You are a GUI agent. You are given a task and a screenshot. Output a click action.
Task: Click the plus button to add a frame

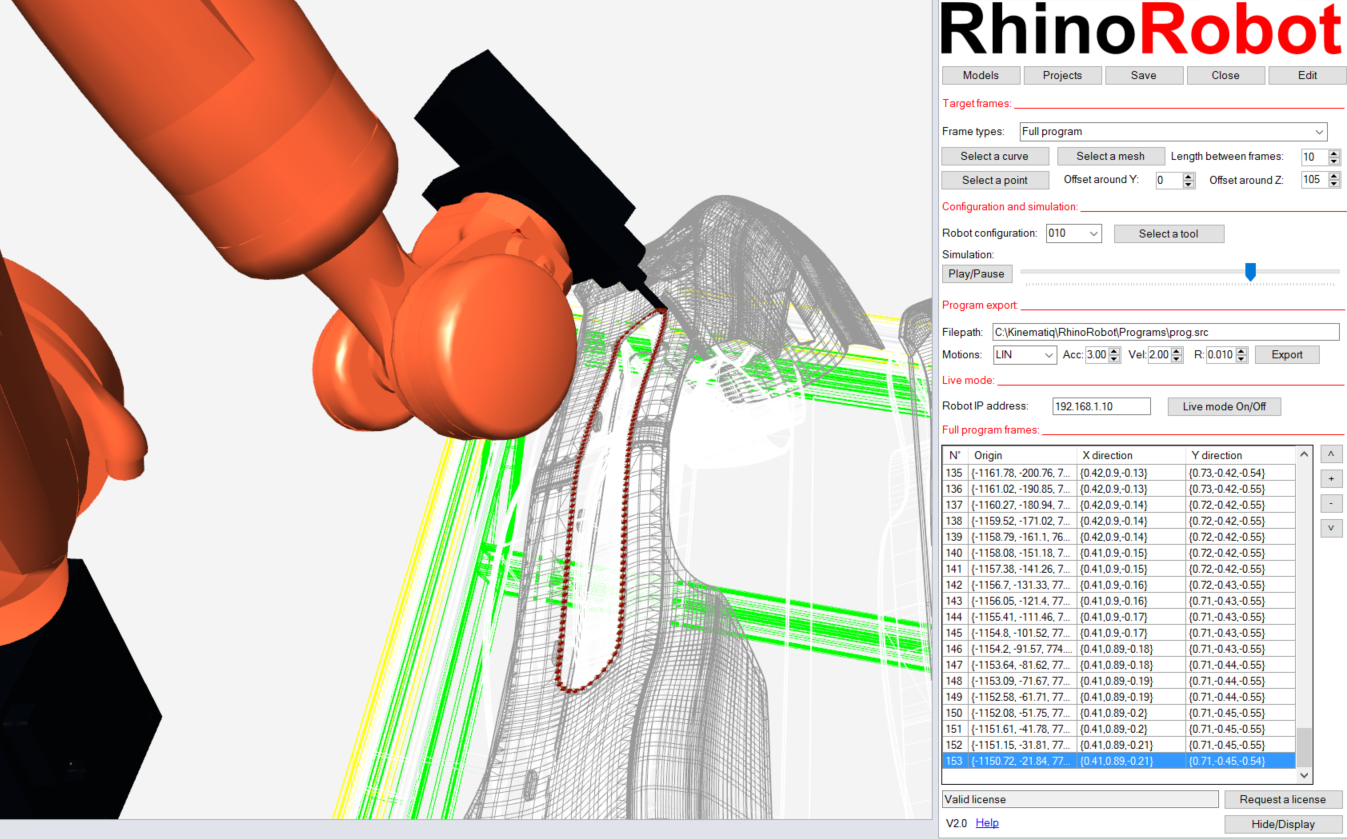1331,479
